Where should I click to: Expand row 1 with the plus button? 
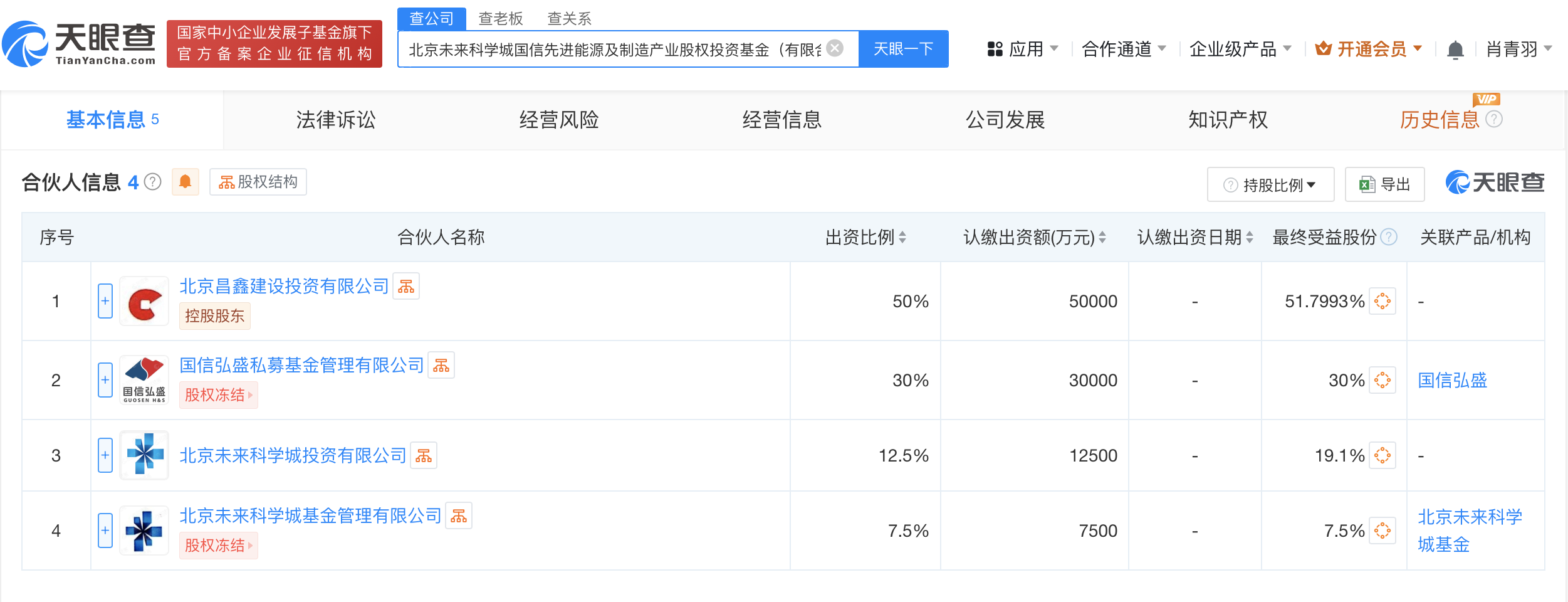105,302
